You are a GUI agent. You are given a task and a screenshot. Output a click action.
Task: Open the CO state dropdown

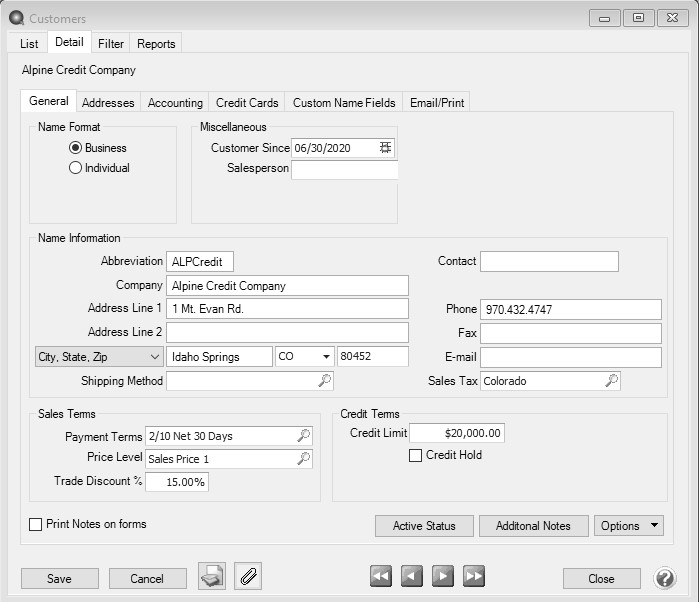tap(326, 356)
